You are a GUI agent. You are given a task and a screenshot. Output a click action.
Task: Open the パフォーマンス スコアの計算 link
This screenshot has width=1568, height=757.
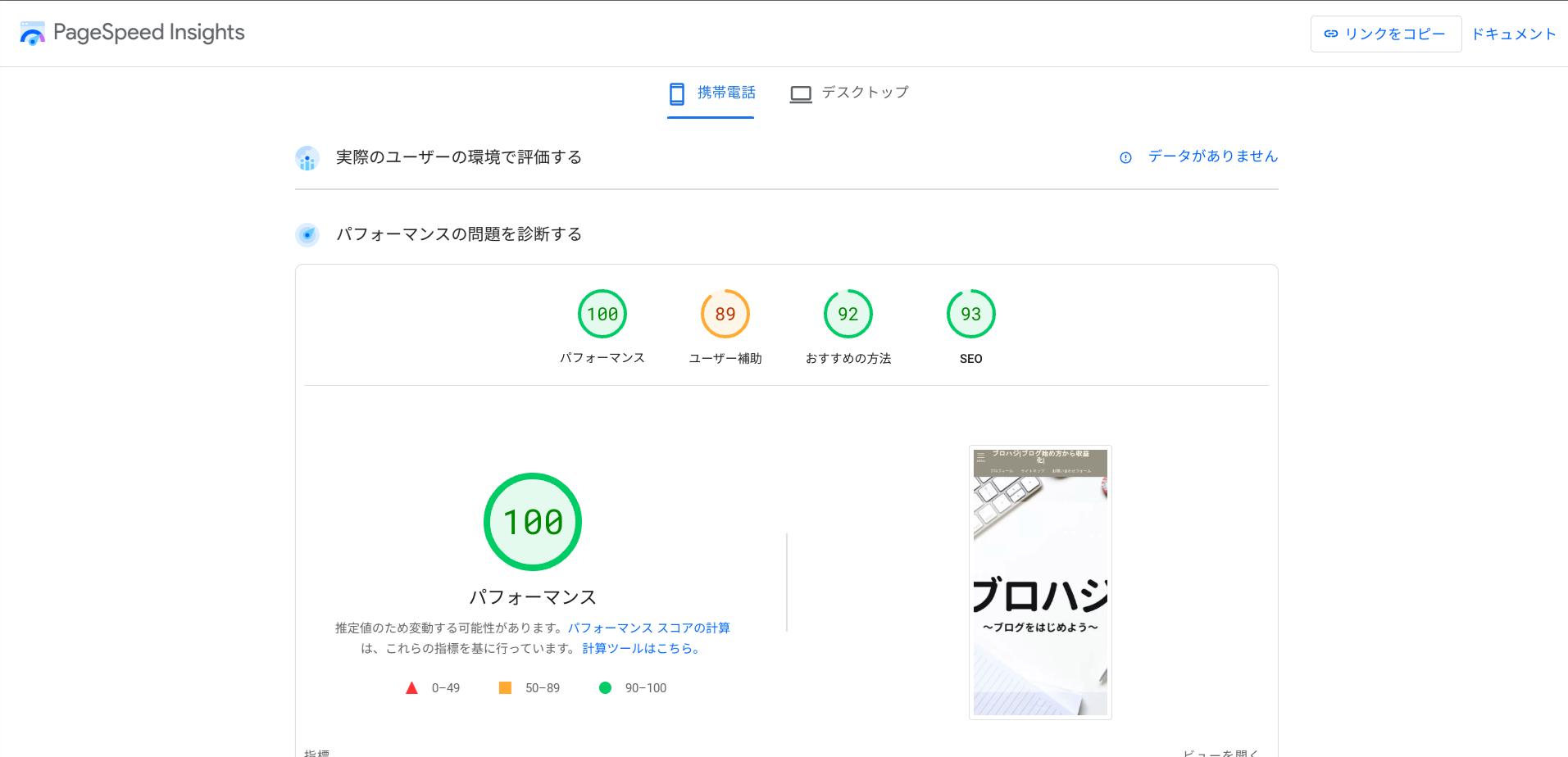pos(648,628)
